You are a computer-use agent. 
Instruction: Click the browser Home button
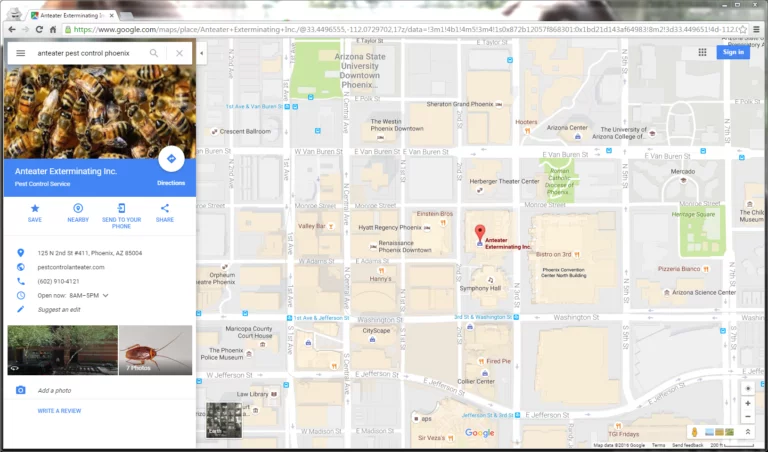point(53,29)
